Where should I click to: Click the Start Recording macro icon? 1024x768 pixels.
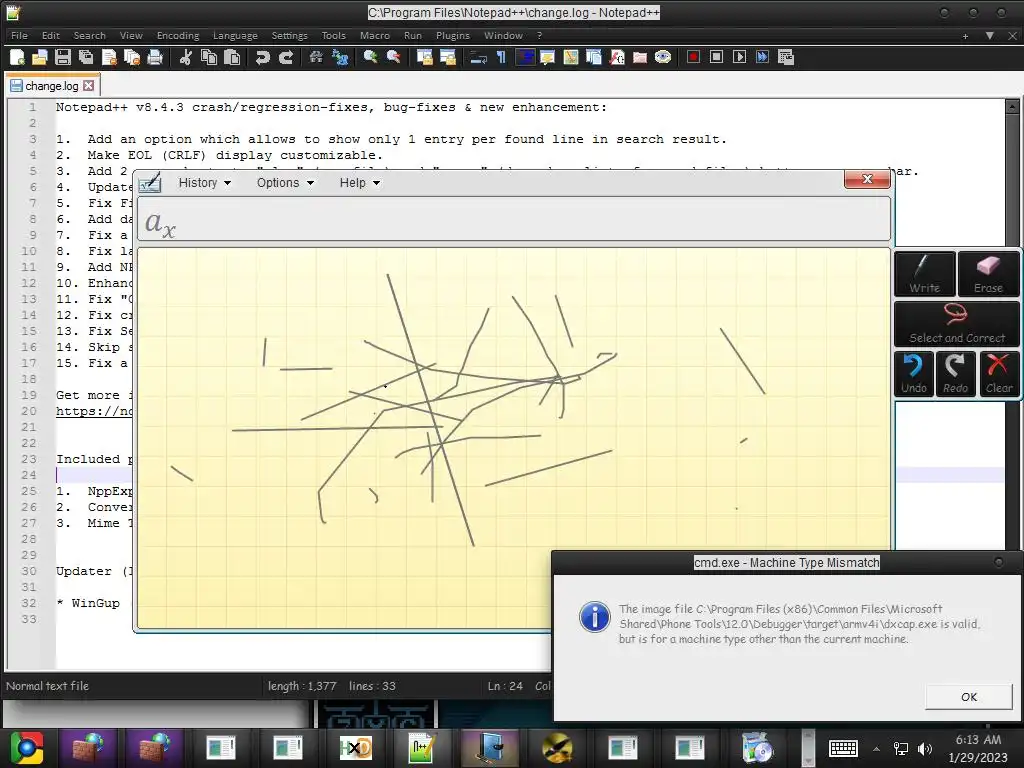694,57
